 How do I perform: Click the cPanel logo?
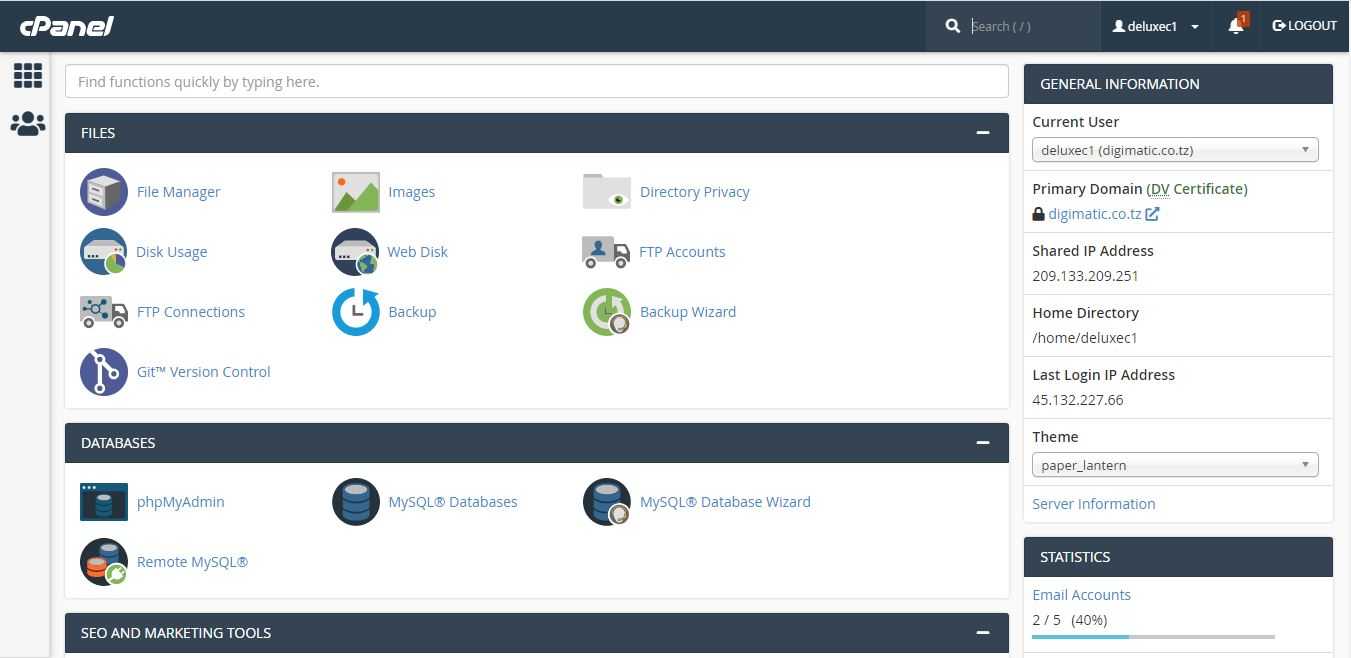click(x=66, y=25)
